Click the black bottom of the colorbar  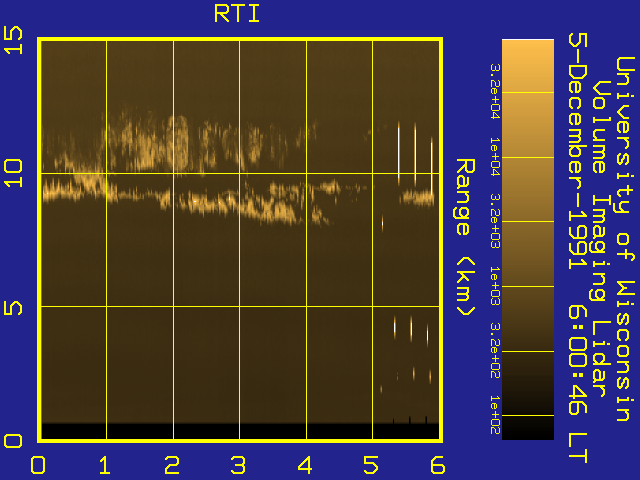tap(528, 429)
